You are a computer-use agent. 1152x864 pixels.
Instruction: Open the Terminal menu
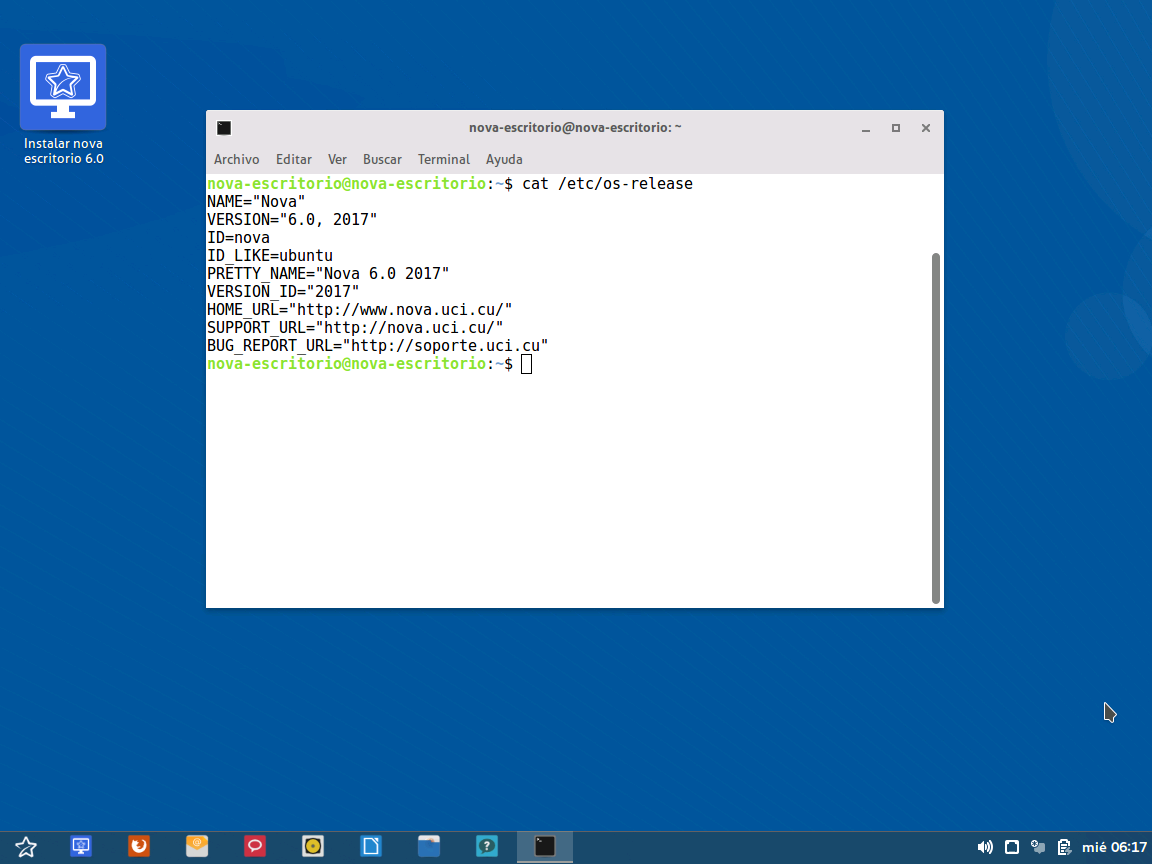(444, 159)
